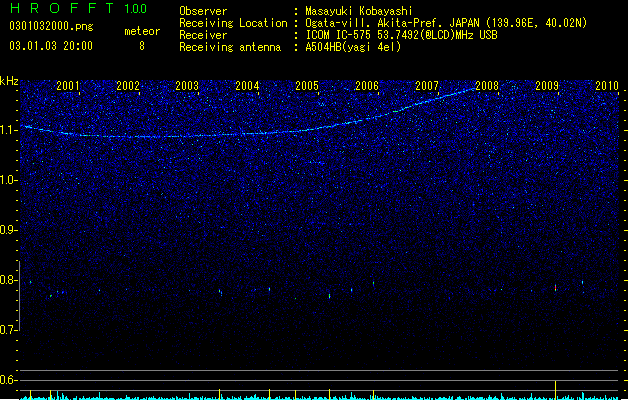Click the gray vertical bar beside 0.8
This screenshot has width=629, height=400.
(x=19, y=296)
